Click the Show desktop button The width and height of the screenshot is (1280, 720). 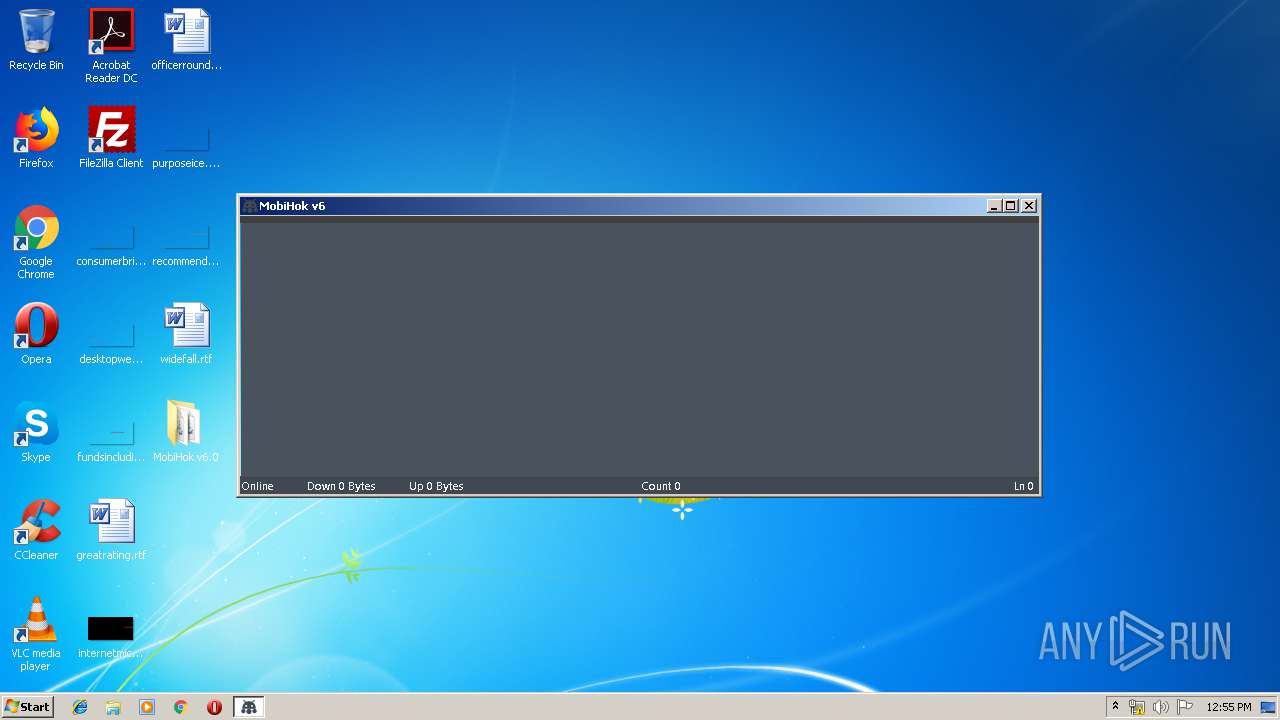pyautogui.click(x=1270, y=707)
